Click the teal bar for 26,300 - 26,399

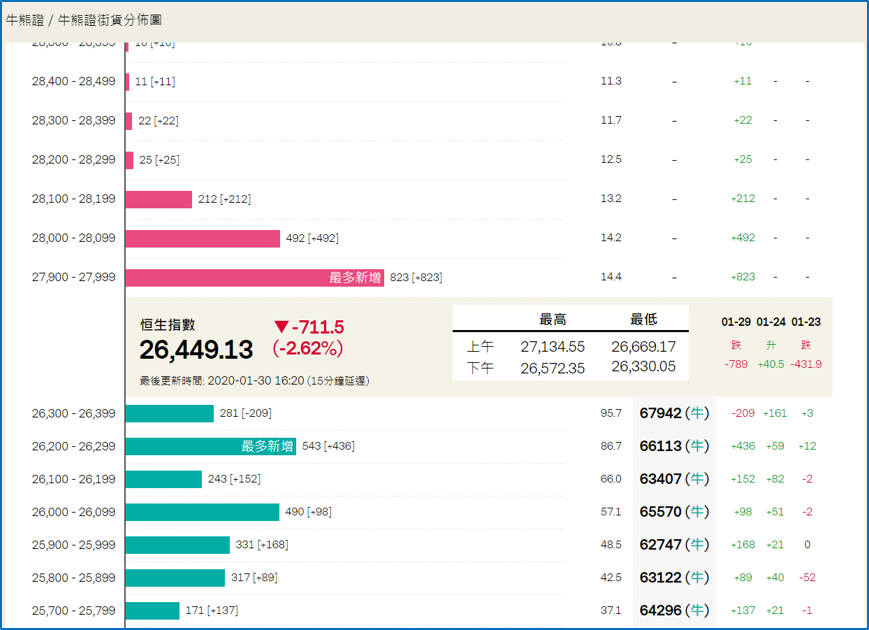pyautogui.click(x=170, y=413)
